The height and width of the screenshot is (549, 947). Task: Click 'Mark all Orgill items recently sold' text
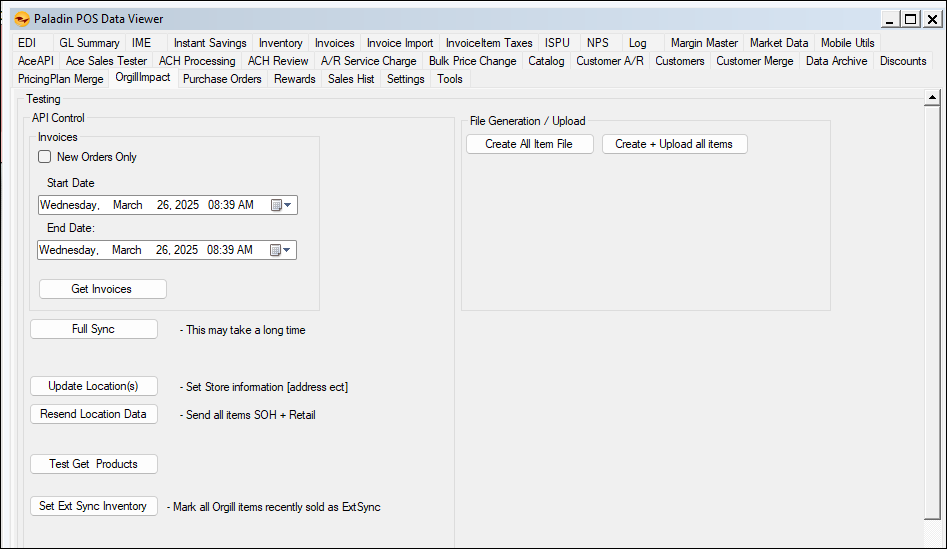click(249, 507)
